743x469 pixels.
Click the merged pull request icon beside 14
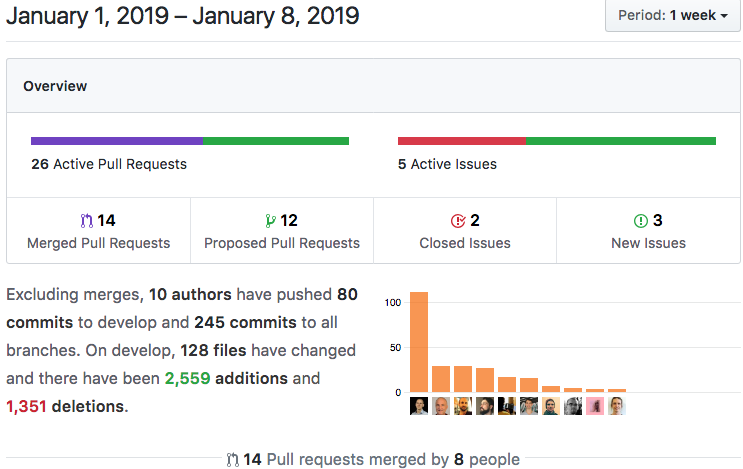(86, 221)
